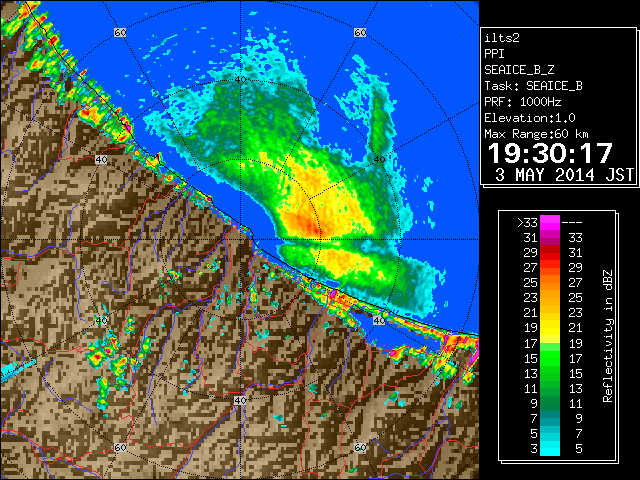
Task: Pick the yellow legend band beside '19'
Action: coord(550,328)
